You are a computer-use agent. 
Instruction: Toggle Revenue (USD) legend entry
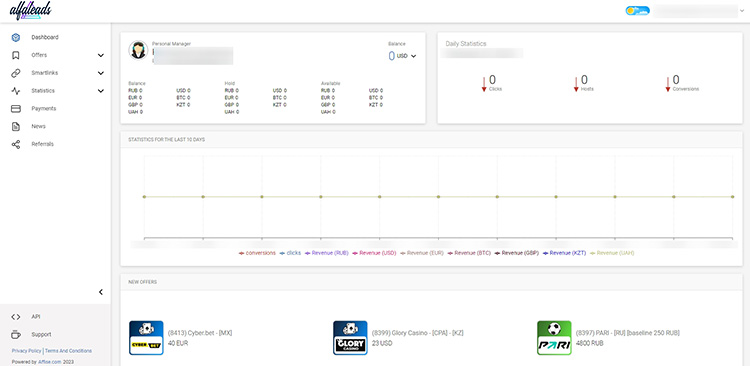(374, 253)
